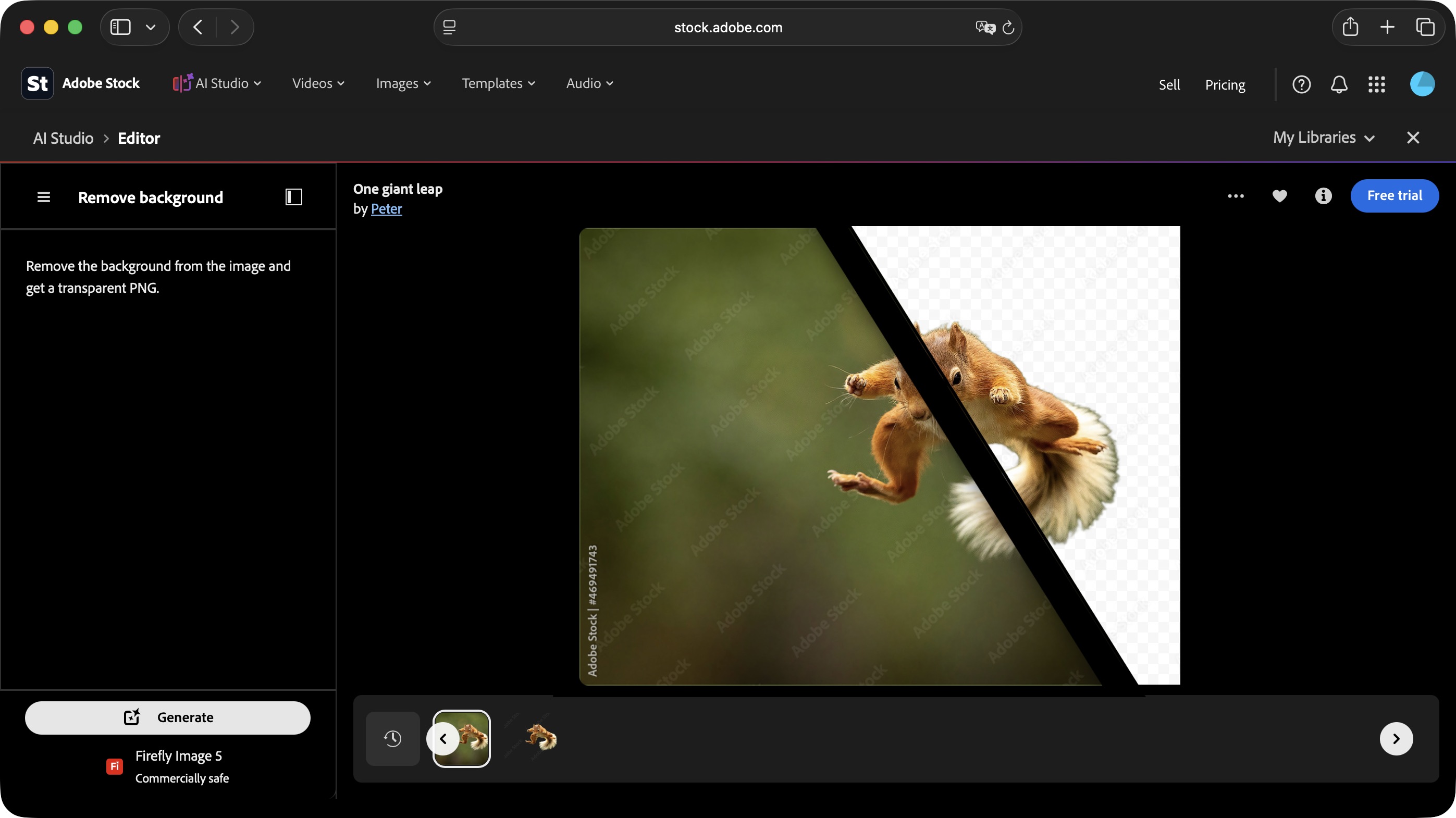The height and width of the screenshot is (818, 1456).
Task: Go forward in Safari history
Action: 235,27
